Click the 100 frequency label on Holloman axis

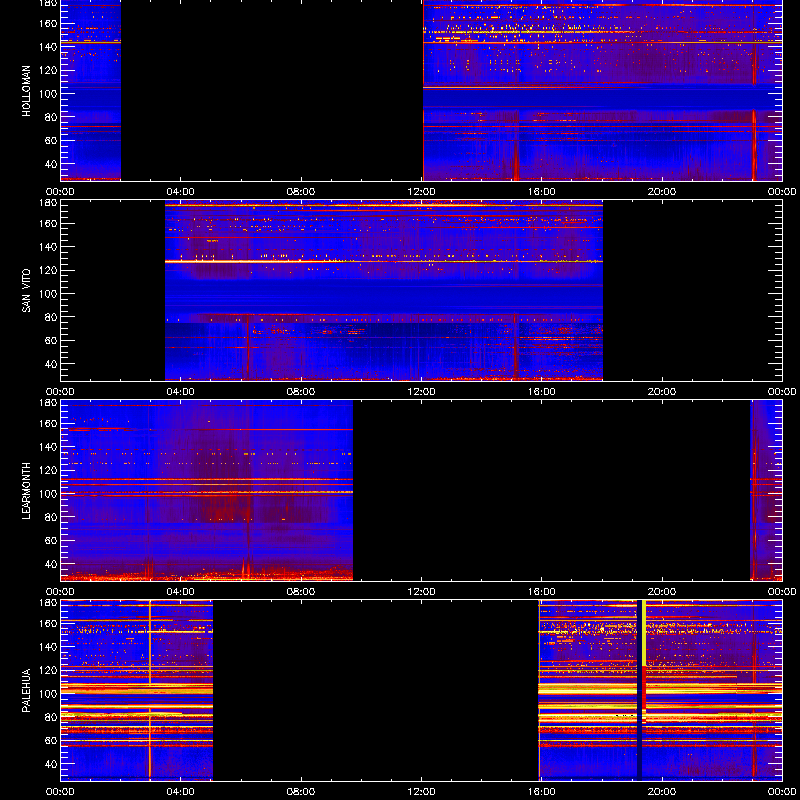[48, 94]
